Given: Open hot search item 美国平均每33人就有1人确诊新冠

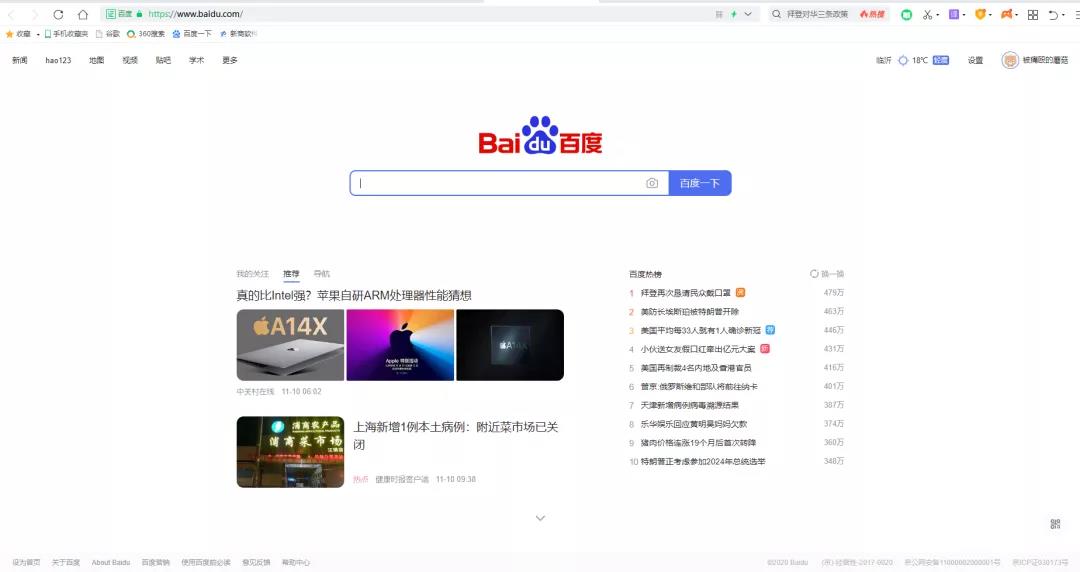Looking at the screenshot, I should (x=700, y=330).
